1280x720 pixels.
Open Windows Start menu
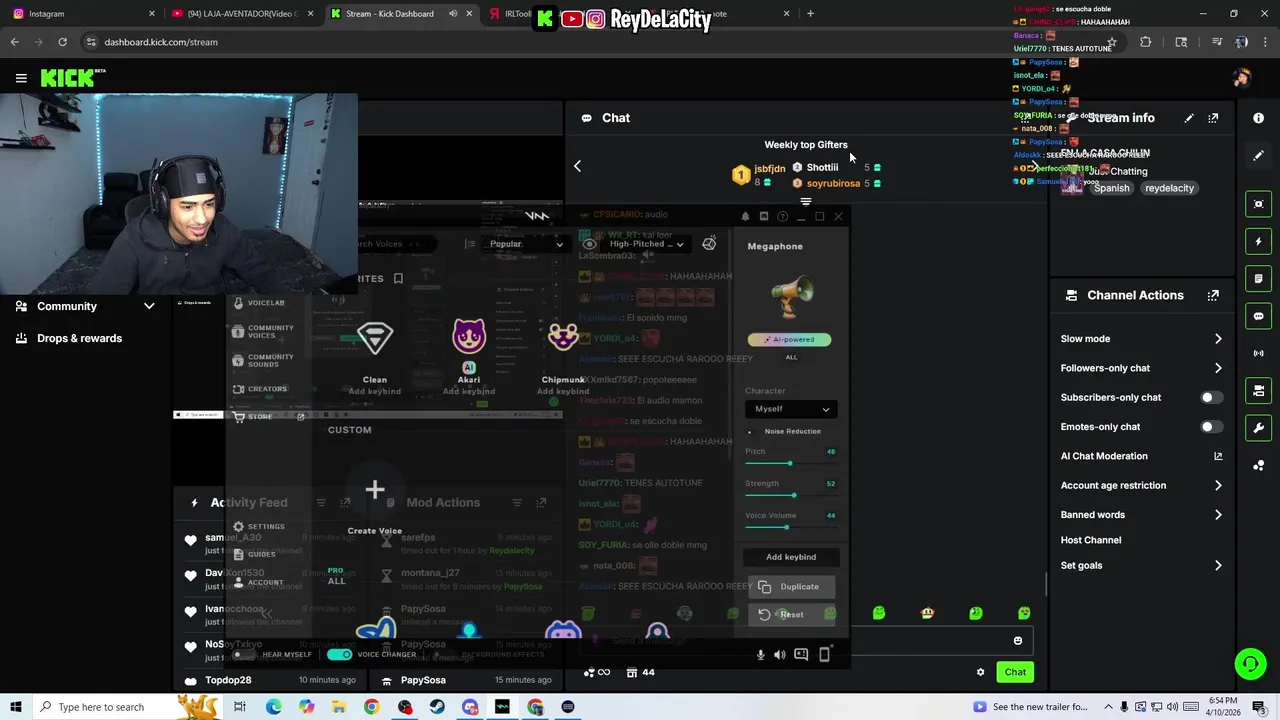[x=15, y=707]
